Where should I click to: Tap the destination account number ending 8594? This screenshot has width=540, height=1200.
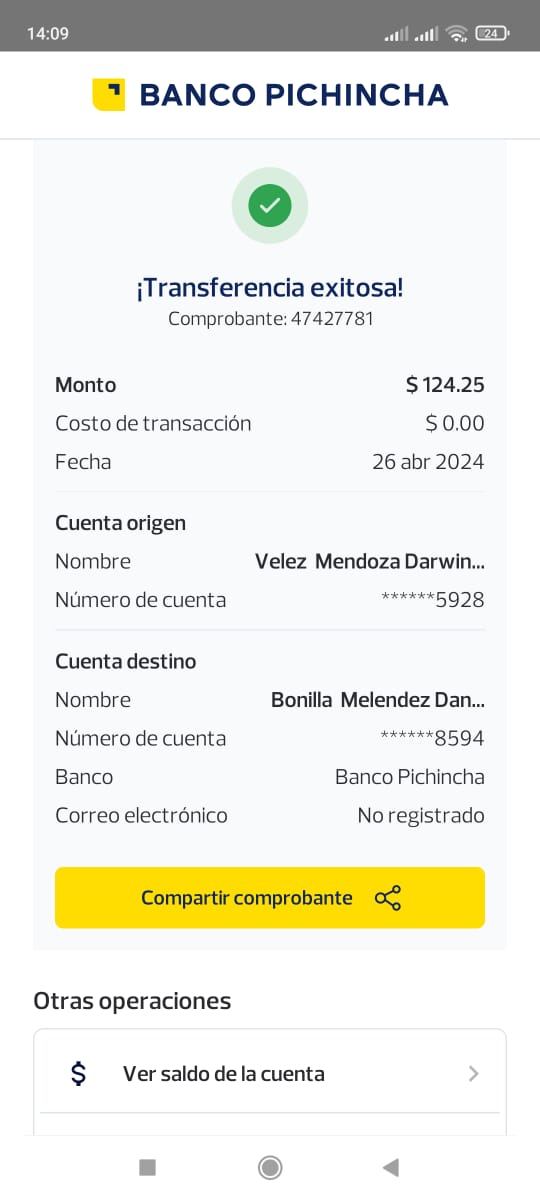click(433, 739)
